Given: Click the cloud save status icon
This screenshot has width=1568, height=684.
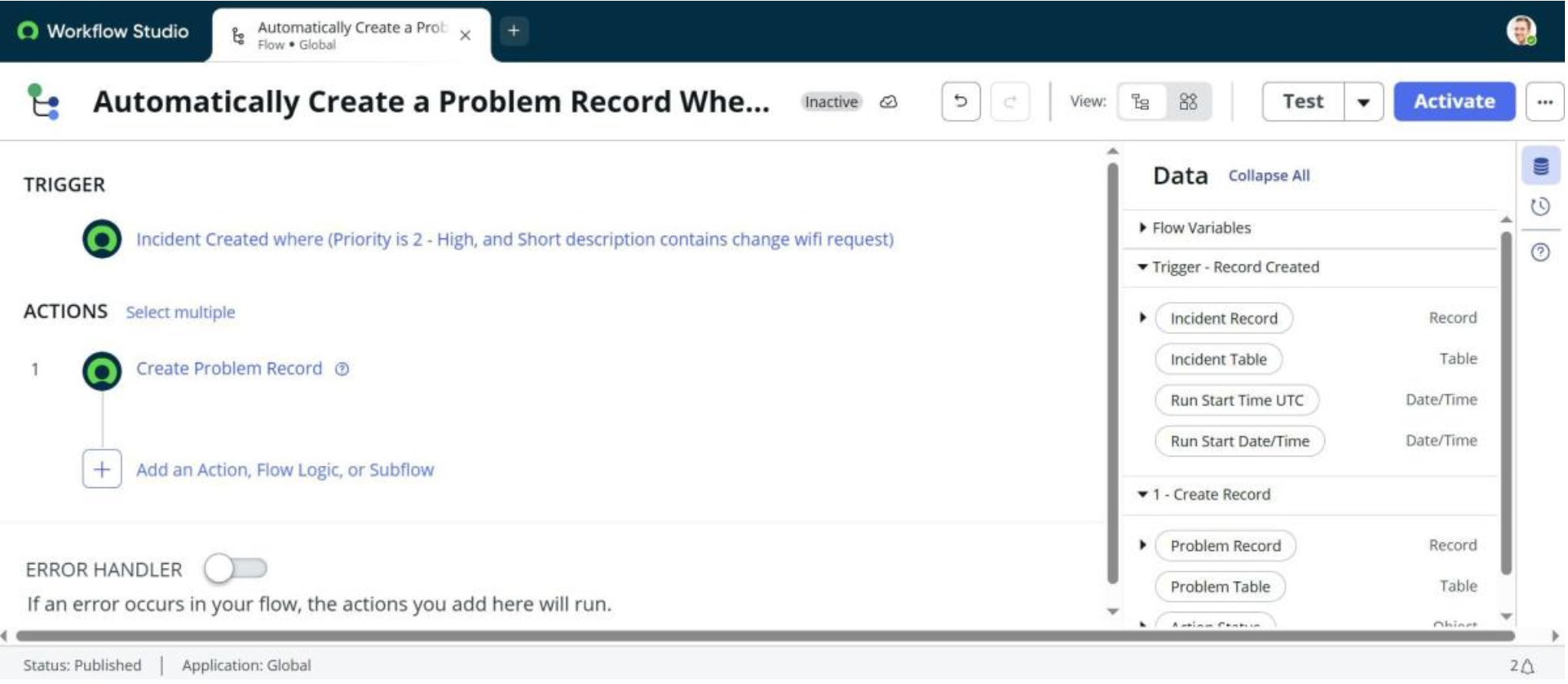Looking at the screenshot, I should pyautogui.click(x=889, y=101).
